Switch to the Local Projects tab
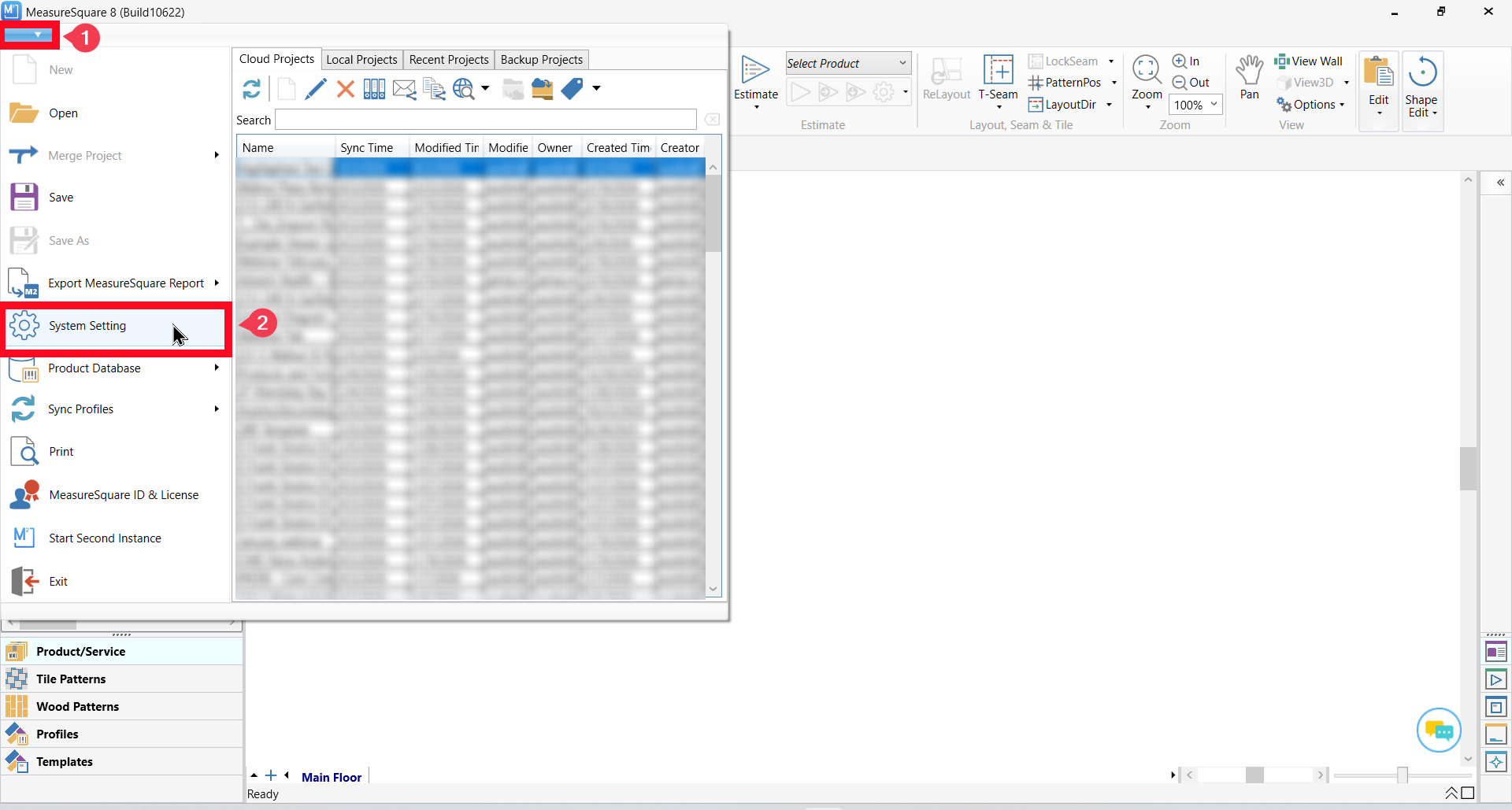Screen dimensions: 1512x810 (x=361, y=60)
